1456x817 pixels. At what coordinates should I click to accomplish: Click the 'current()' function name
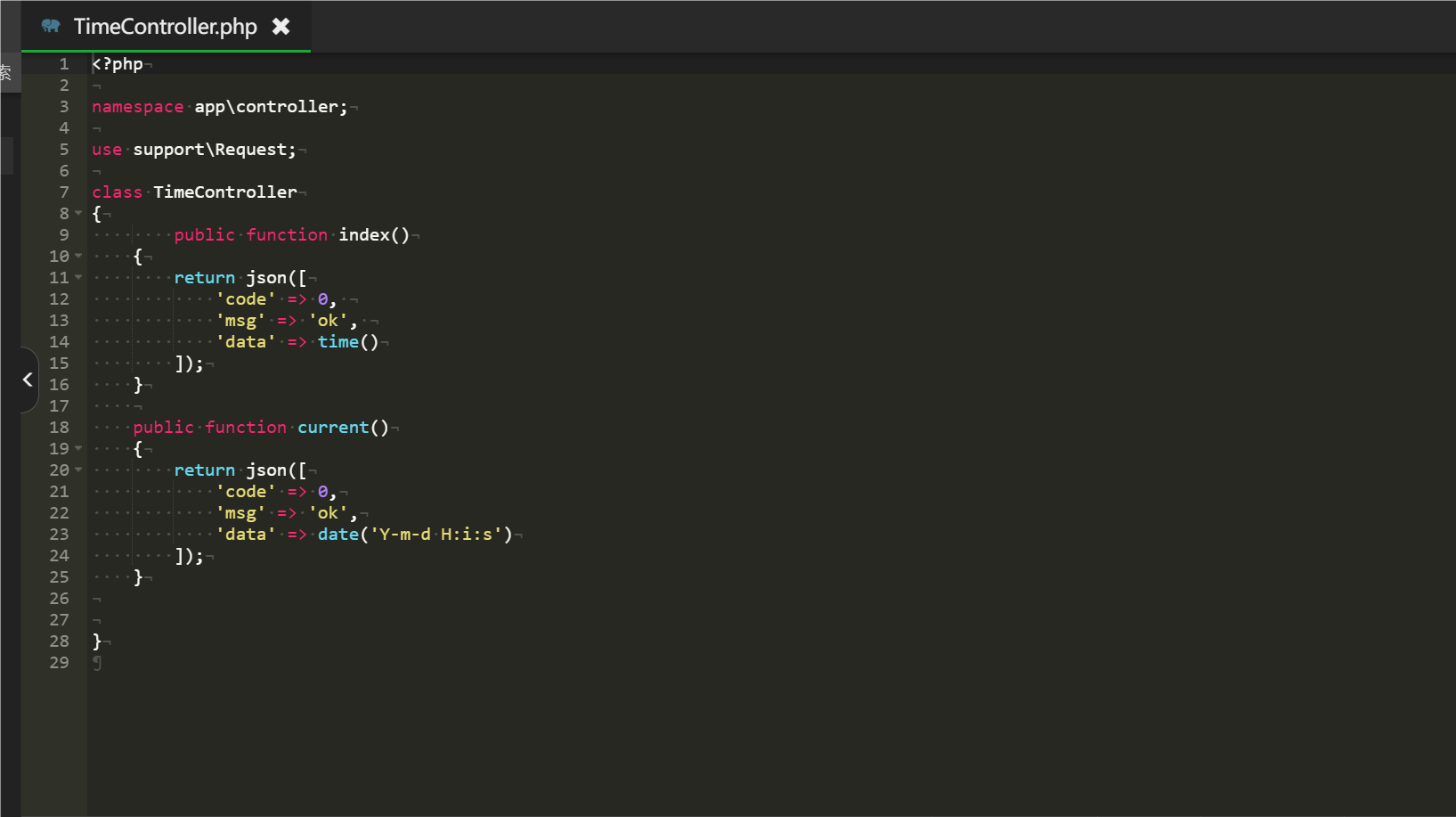344,428
